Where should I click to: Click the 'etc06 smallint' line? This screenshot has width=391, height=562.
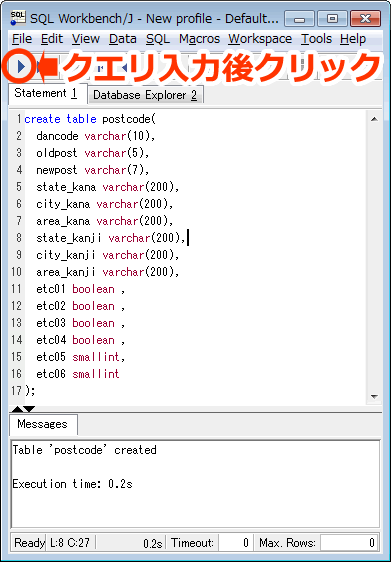[x=78, y=374]
